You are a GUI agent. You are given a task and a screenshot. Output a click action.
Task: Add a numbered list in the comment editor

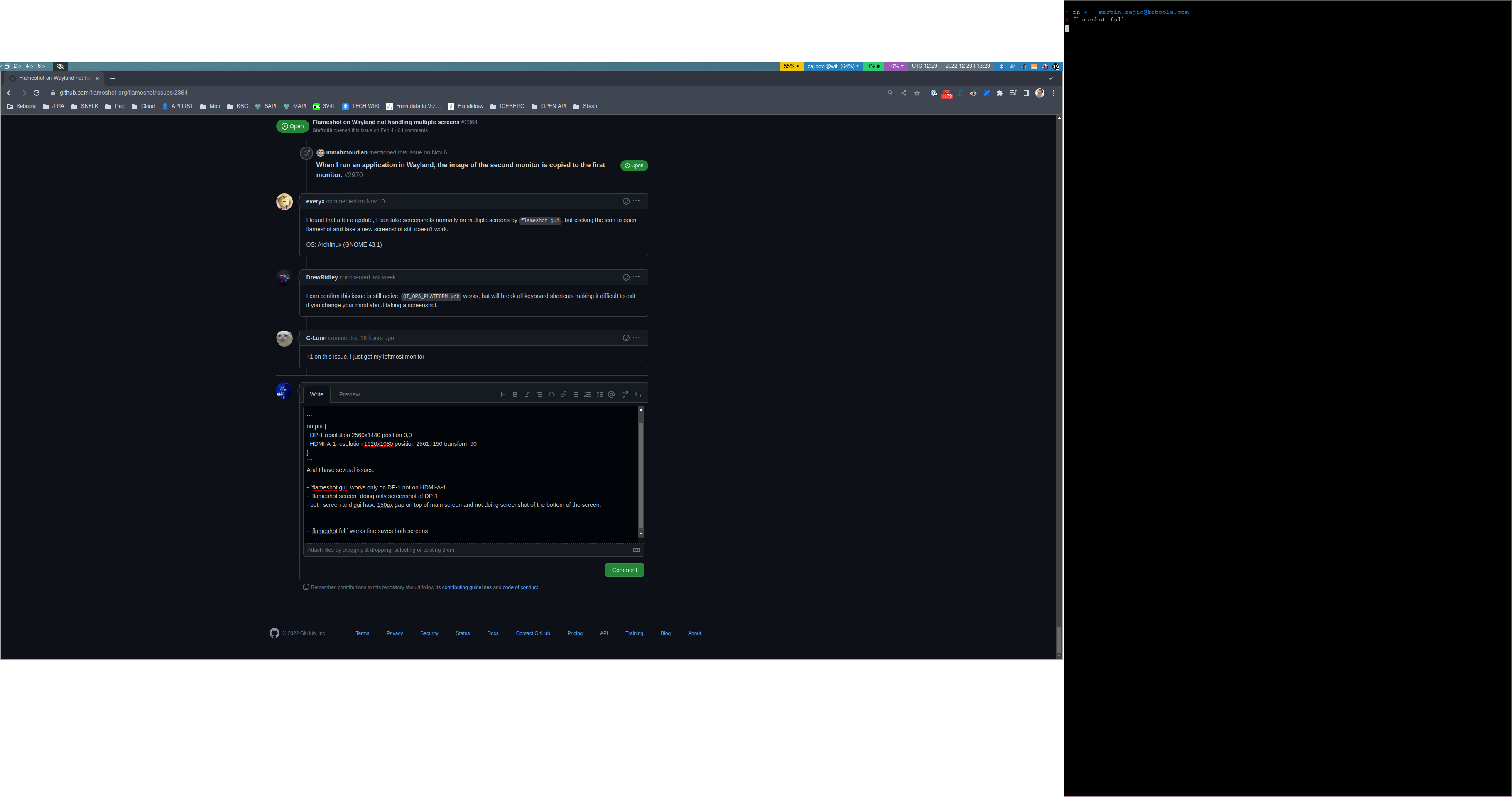pos(588,394)
